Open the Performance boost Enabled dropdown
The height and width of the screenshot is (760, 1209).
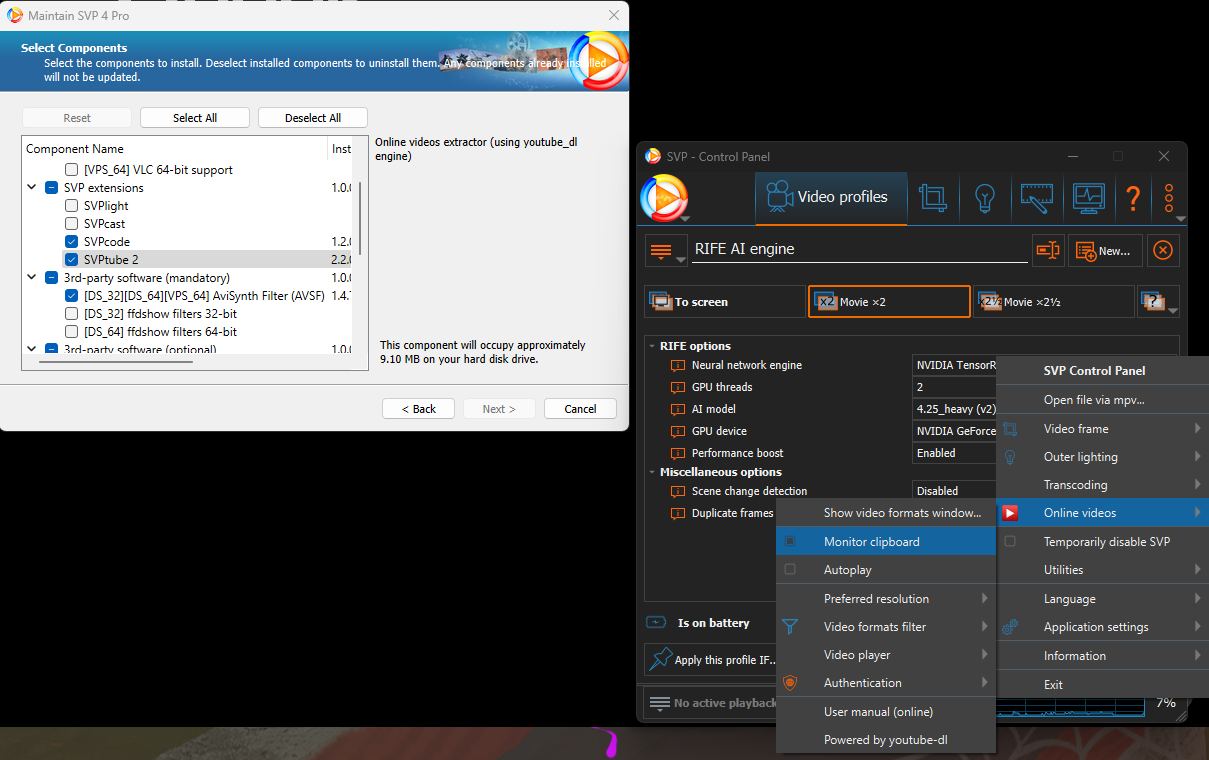(x=954, y=453)
